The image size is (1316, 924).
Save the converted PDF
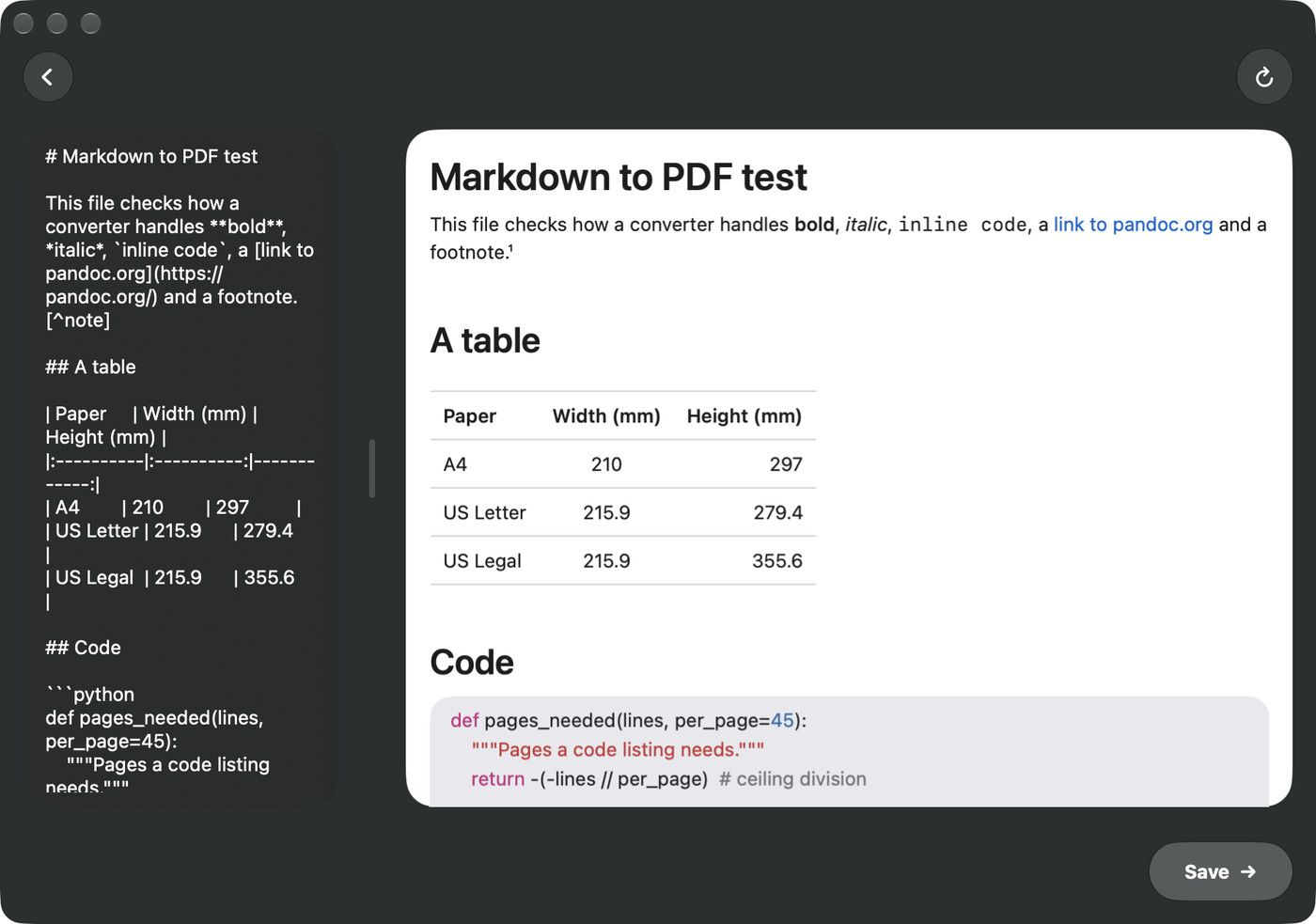pos(1220,871)
